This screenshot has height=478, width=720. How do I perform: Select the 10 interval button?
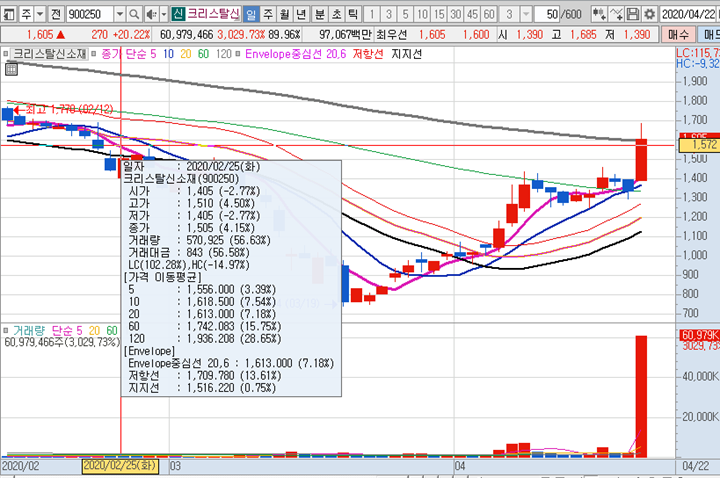click(422, 15)
